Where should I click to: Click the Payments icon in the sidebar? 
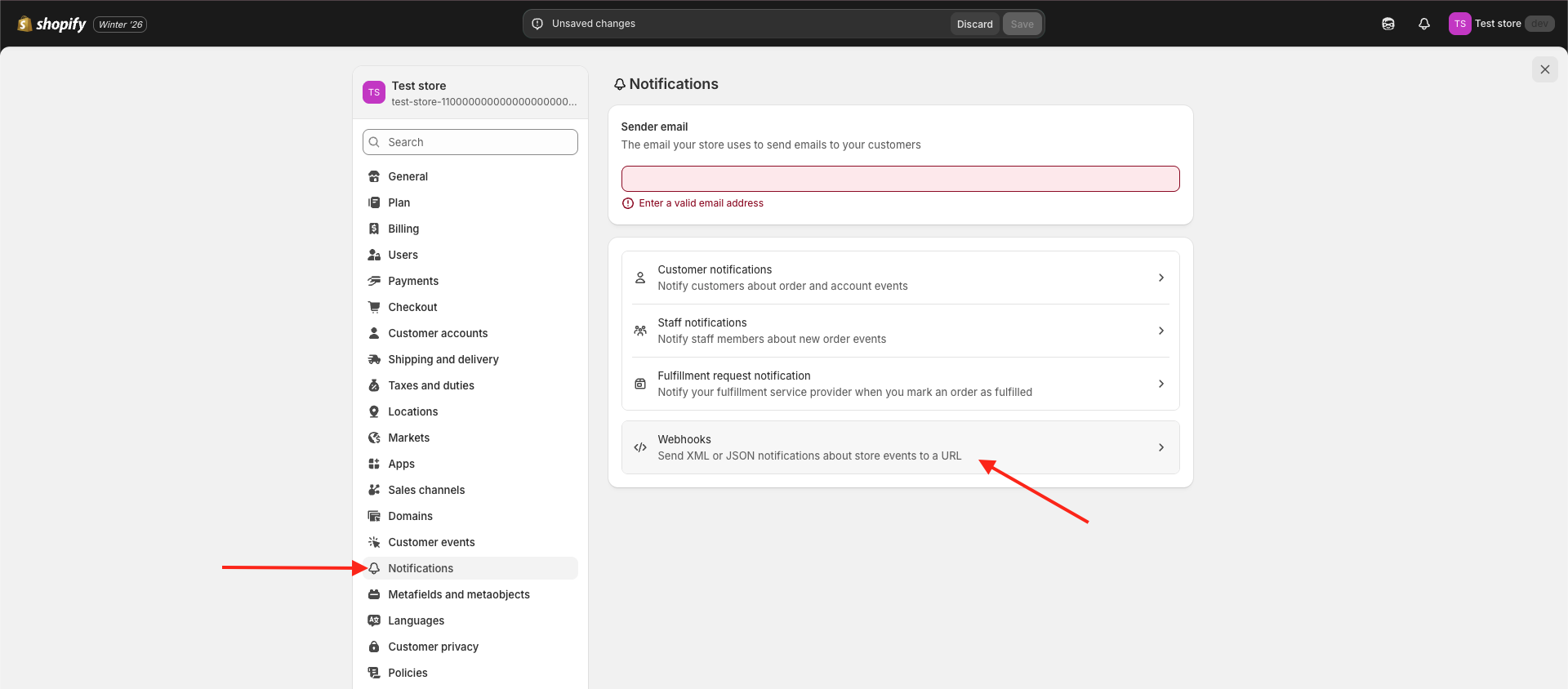pyautogui.click(x=374, y=281)
